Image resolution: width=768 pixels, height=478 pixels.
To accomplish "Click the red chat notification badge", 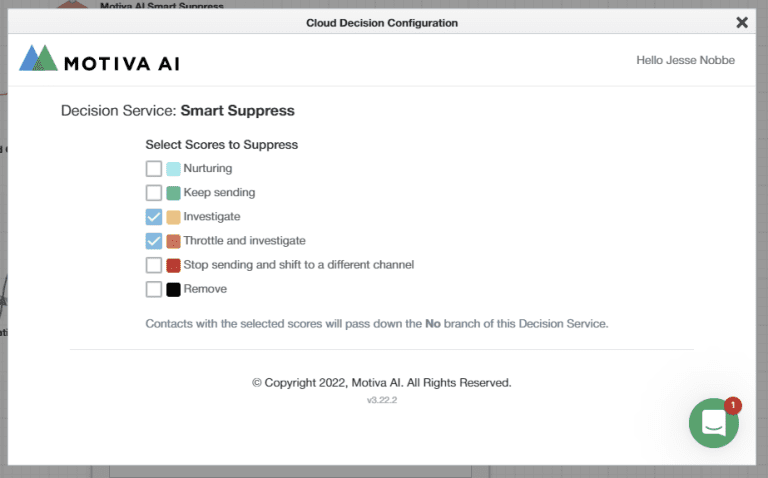I will click(732, 405).
